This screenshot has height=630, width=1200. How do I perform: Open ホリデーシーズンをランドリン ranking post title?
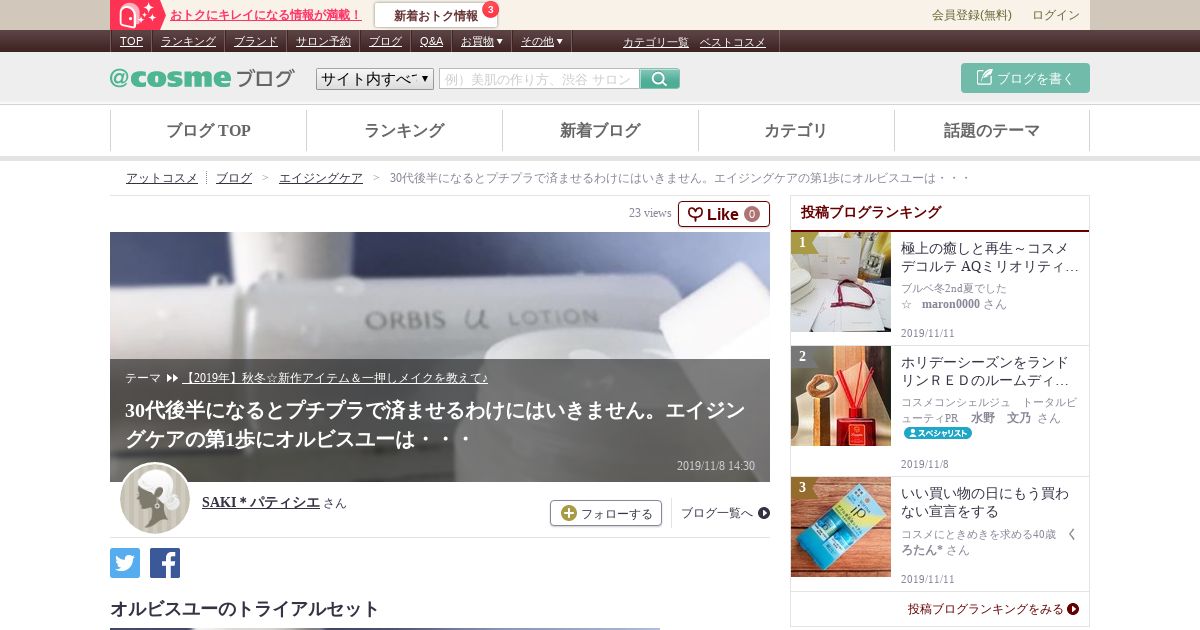click(986, 371)
